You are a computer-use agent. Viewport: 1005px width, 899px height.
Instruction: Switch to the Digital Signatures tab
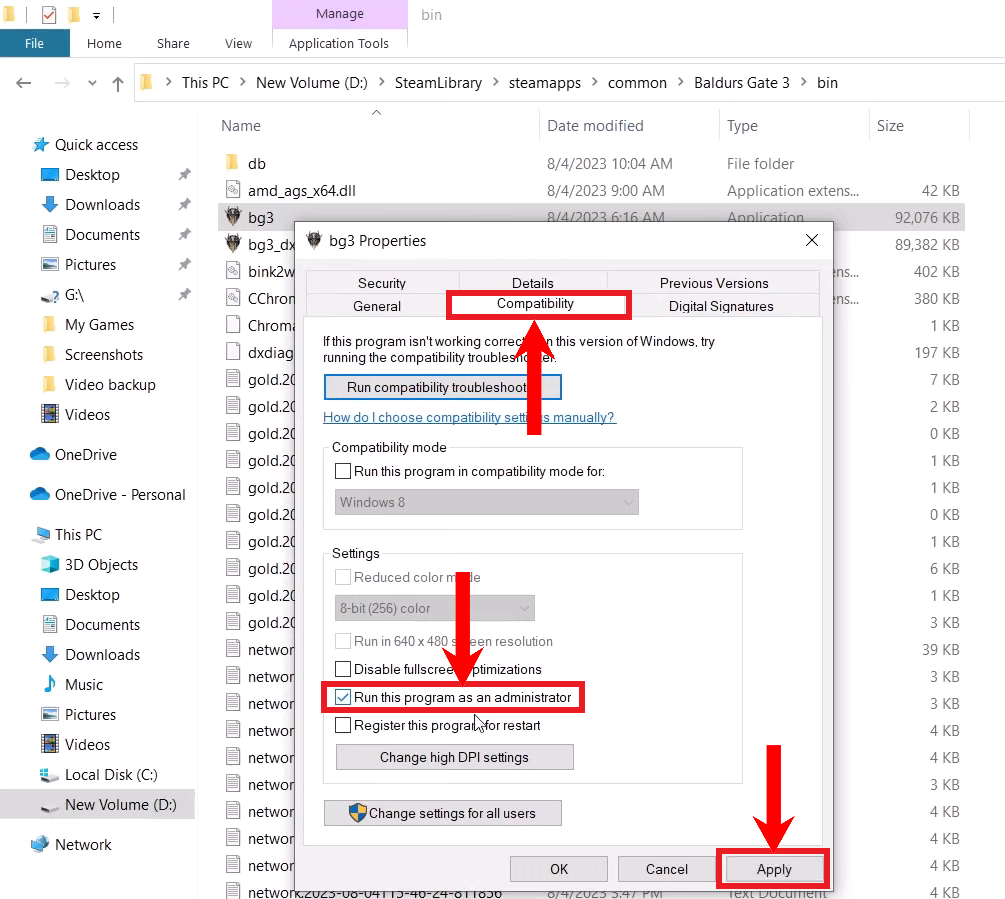721,306
